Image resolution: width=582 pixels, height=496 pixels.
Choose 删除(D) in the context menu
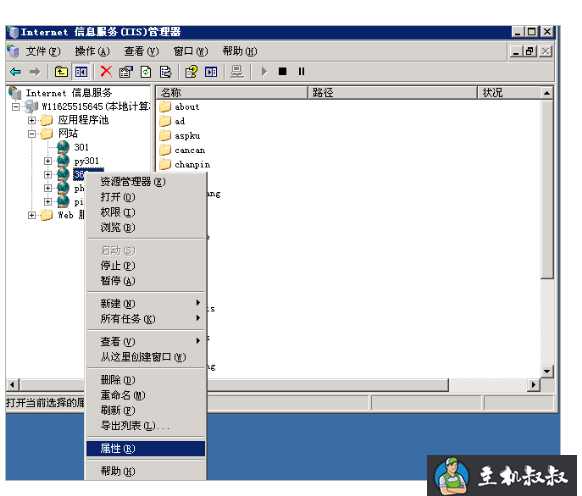146,380
